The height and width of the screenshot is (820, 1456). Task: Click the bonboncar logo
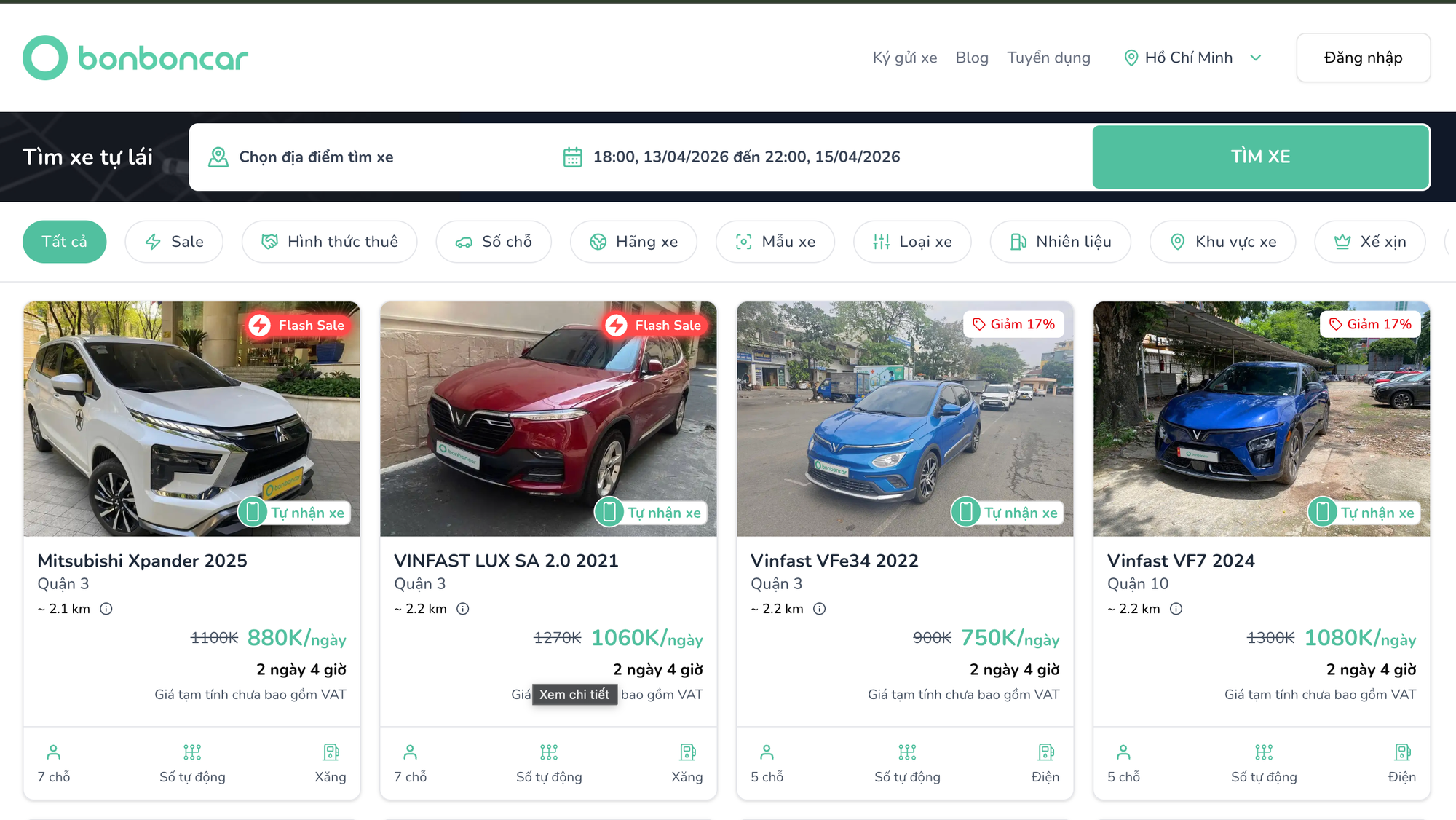click(x=135, y=58)
